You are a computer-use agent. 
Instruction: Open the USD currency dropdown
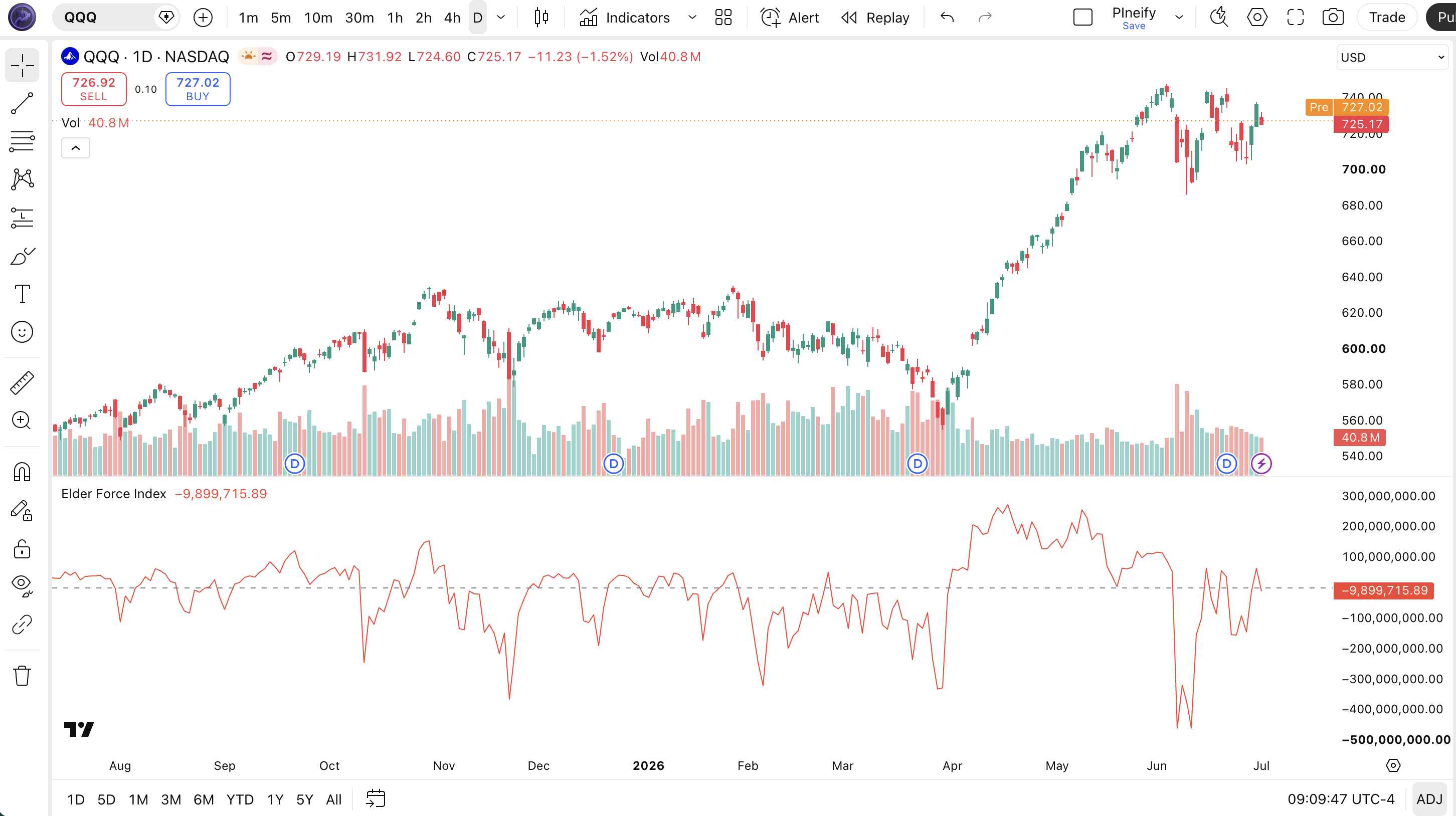coord(1392,58)
